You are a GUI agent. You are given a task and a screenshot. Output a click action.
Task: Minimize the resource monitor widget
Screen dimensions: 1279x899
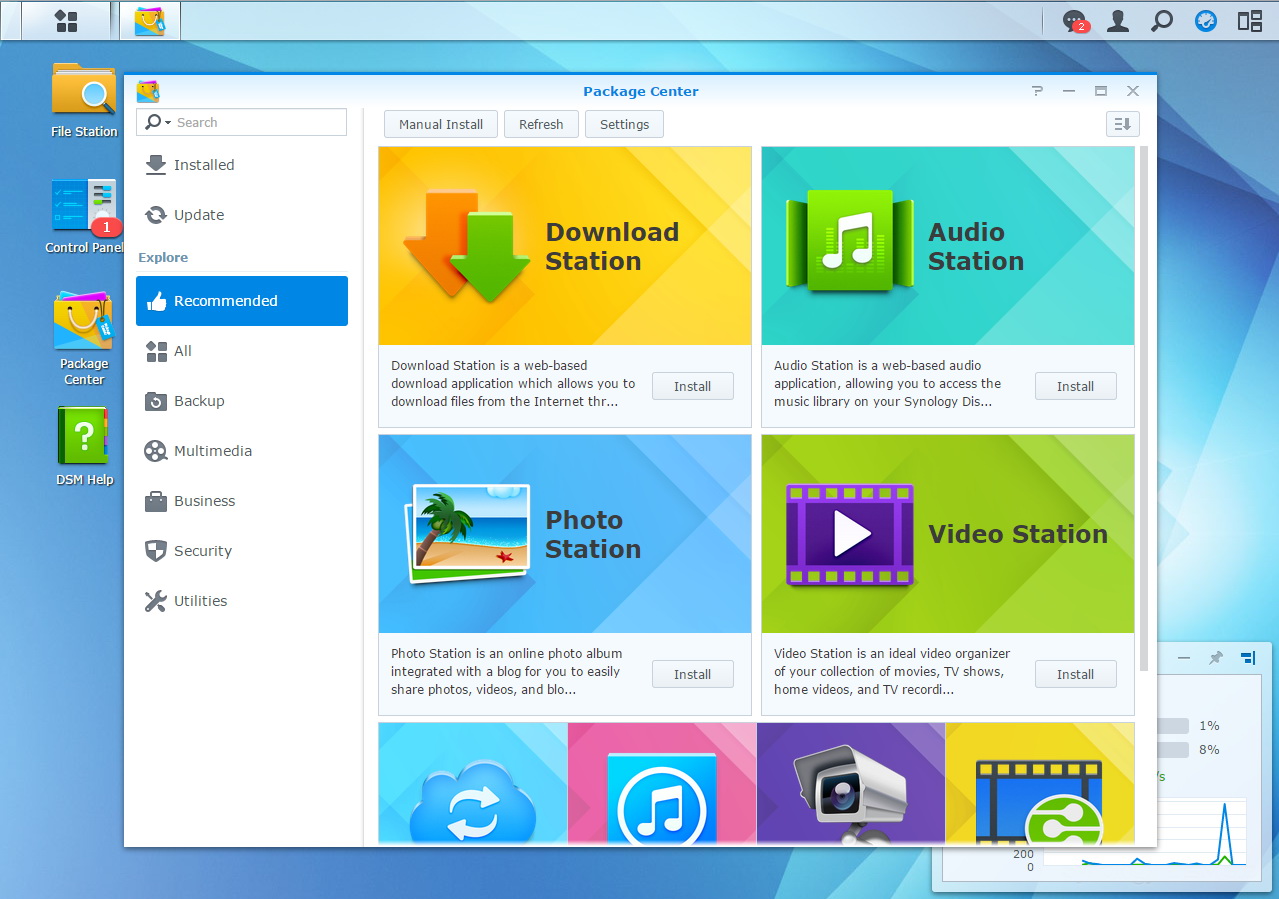1184,658
